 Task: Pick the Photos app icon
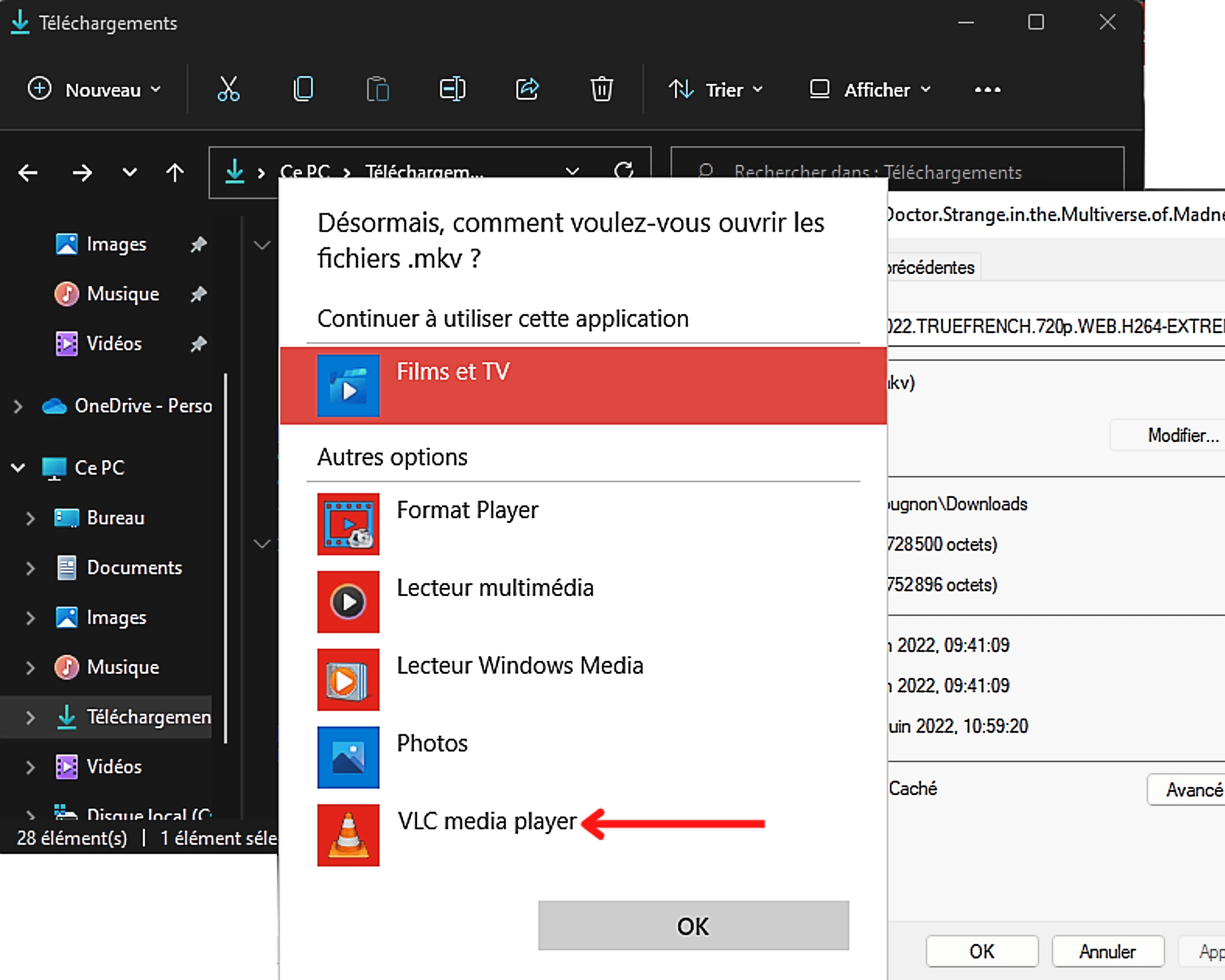[348, 757]
